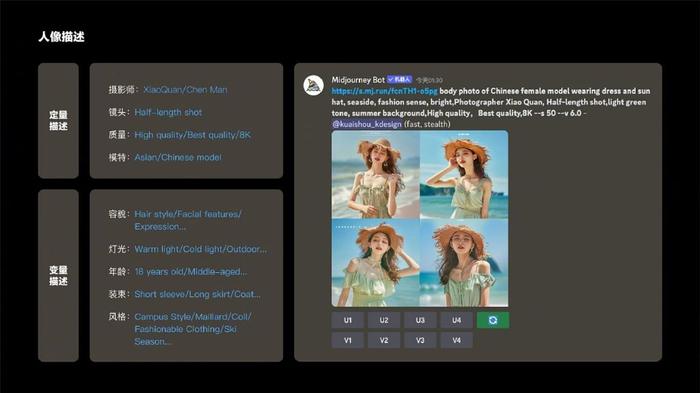700x393 pixels.
Task: Upscale image with U4 button
Action: pos(456,320)
